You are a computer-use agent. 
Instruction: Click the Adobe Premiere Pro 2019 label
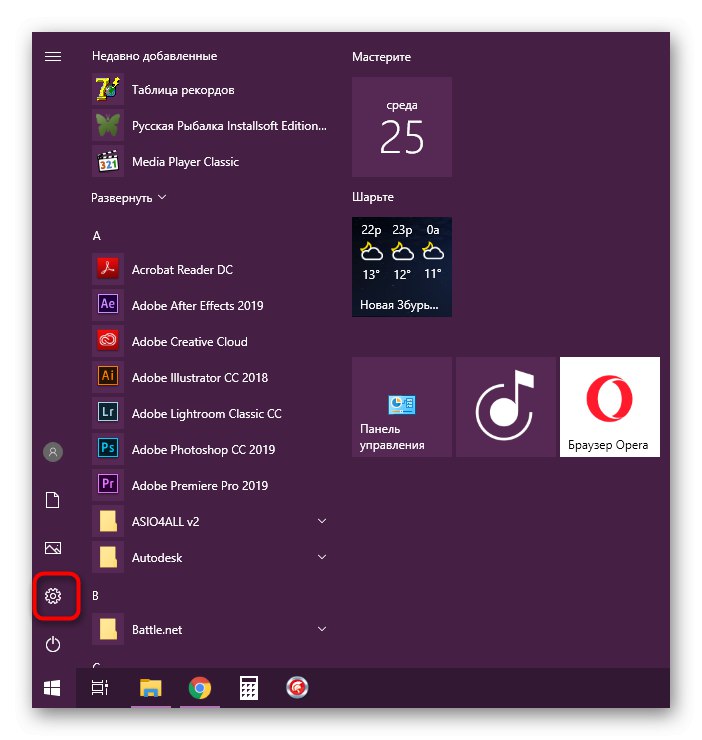[200, 486]
